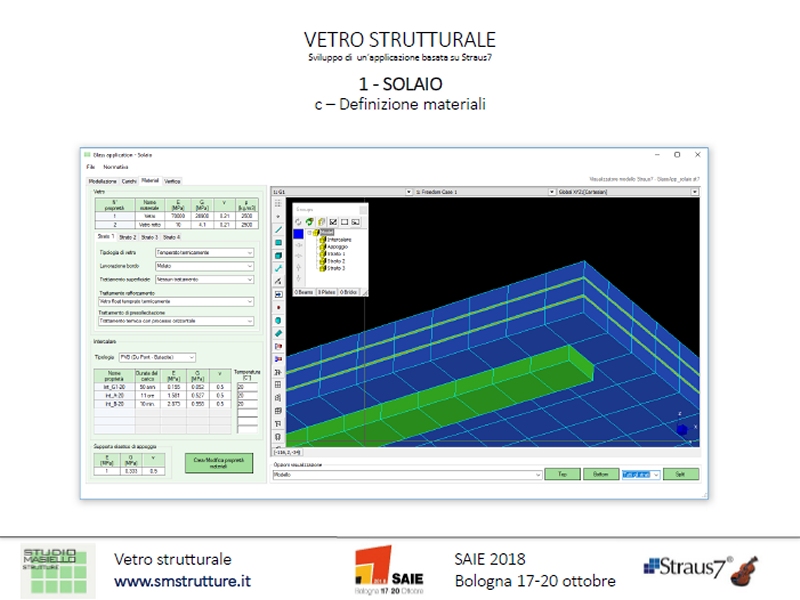
Task: Toggle the empty box icon in Groups panel
Action: tap(344, 221)
